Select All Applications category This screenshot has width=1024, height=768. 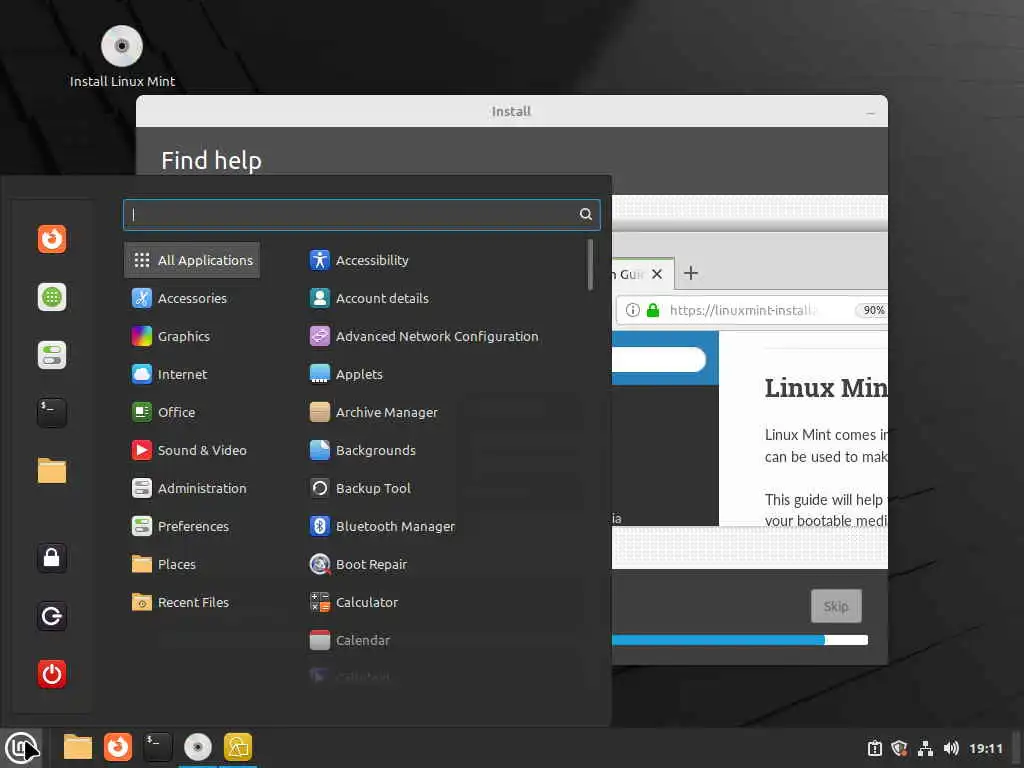[192, 260]
